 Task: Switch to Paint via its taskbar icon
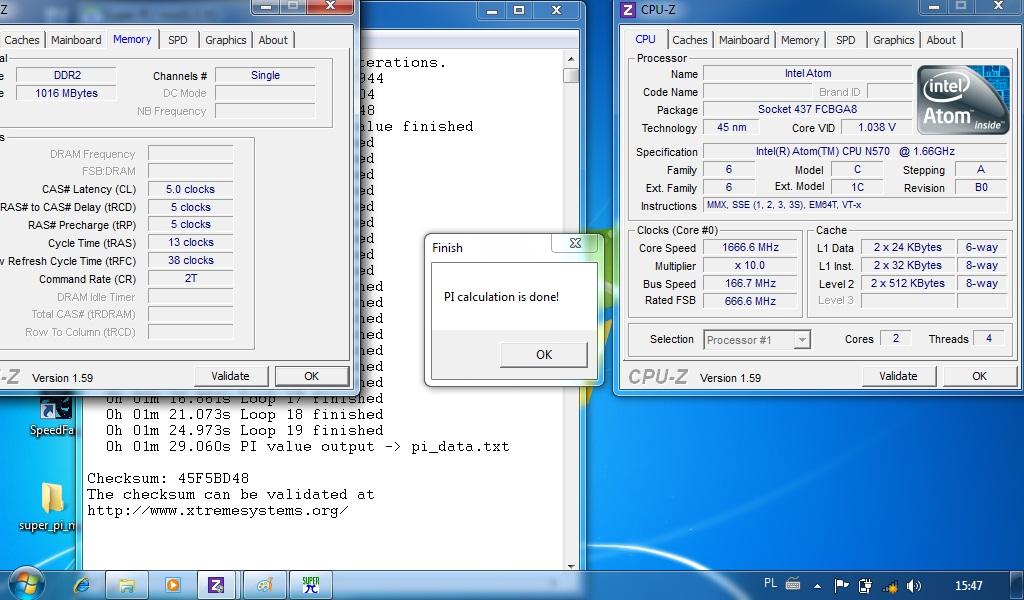[264, 585]
